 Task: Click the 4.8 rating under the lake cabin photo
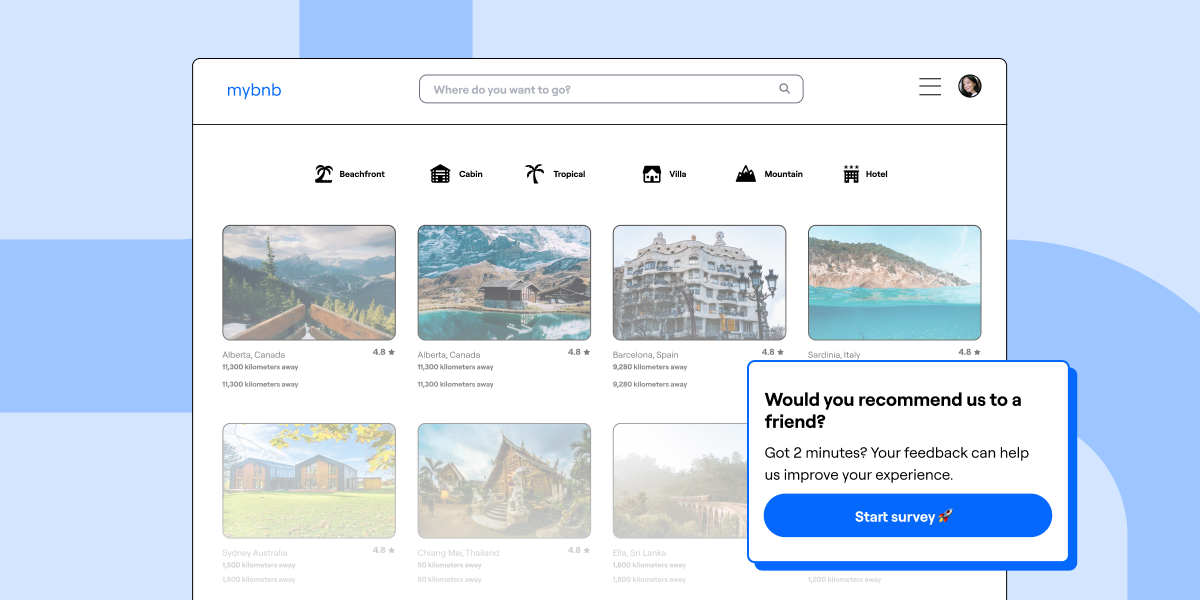click(579, 352)
